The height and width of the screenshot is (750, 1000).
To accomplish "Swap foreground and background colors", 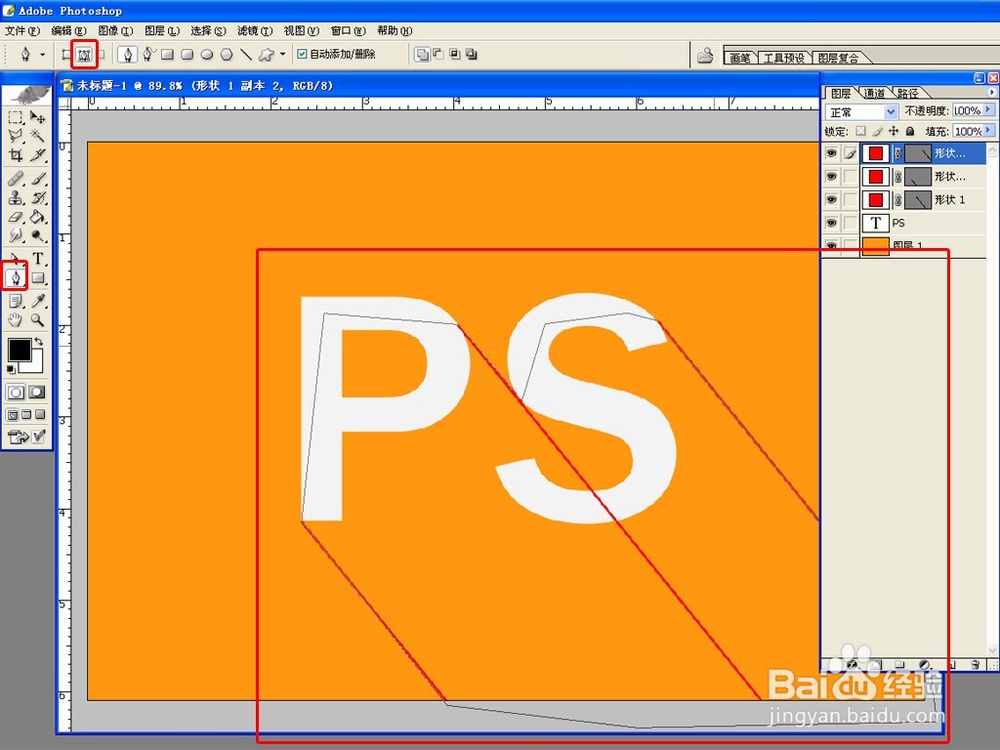I will [x=39, y=342].
